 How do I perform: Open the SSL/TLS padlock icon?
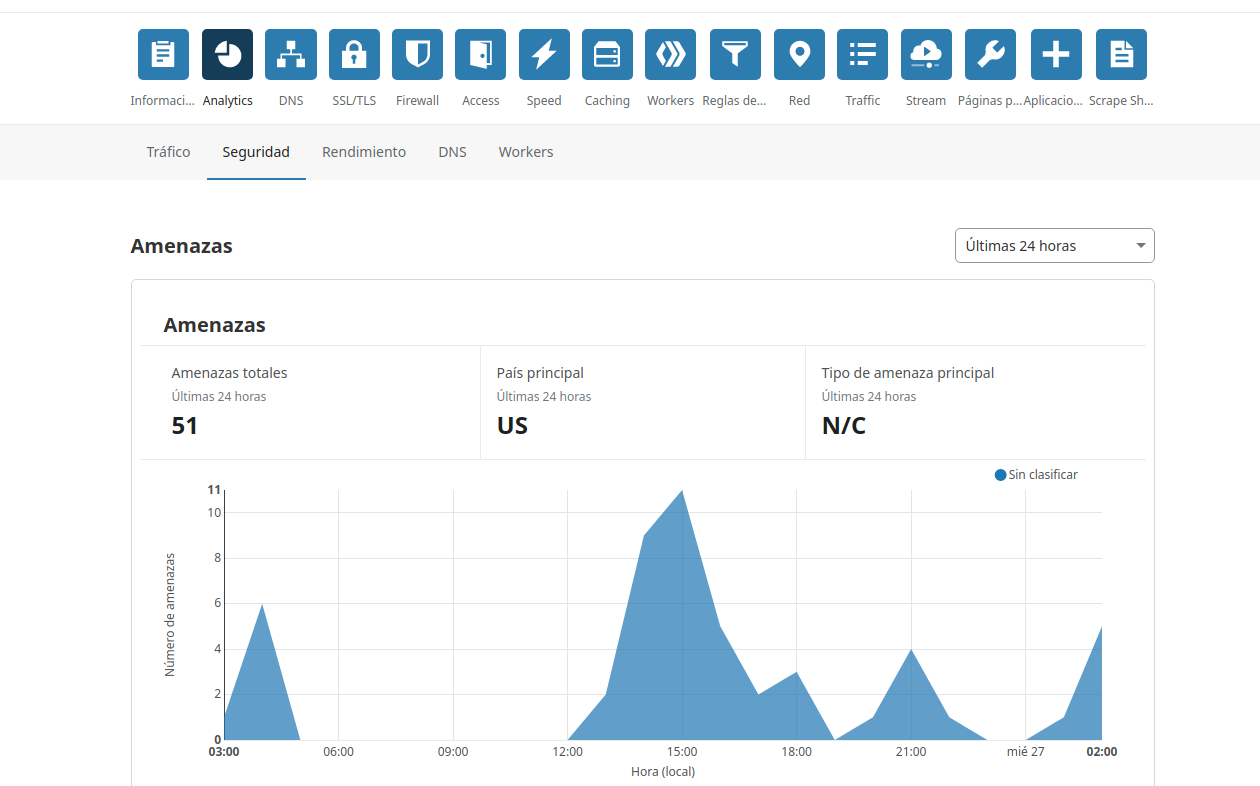(354, 55)
